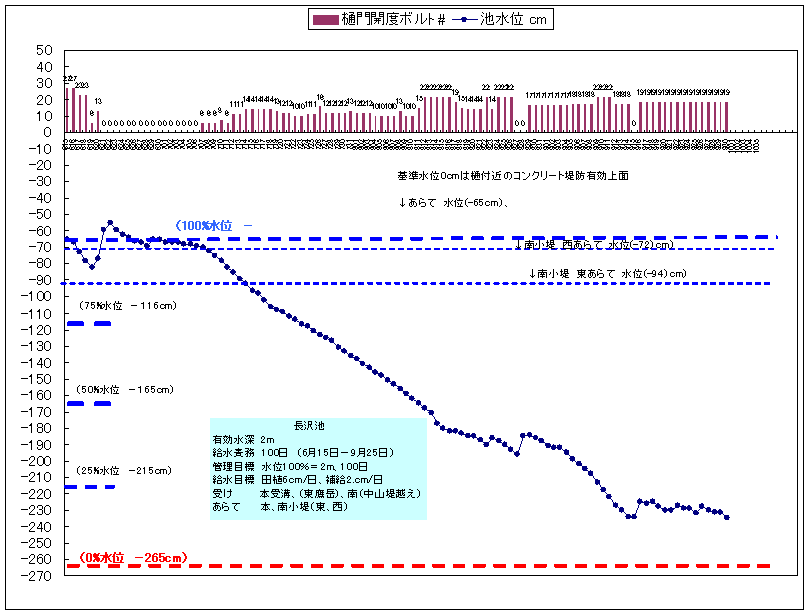
Task: Click the short blue dash at 75% level
Action: tap(89, 324)
